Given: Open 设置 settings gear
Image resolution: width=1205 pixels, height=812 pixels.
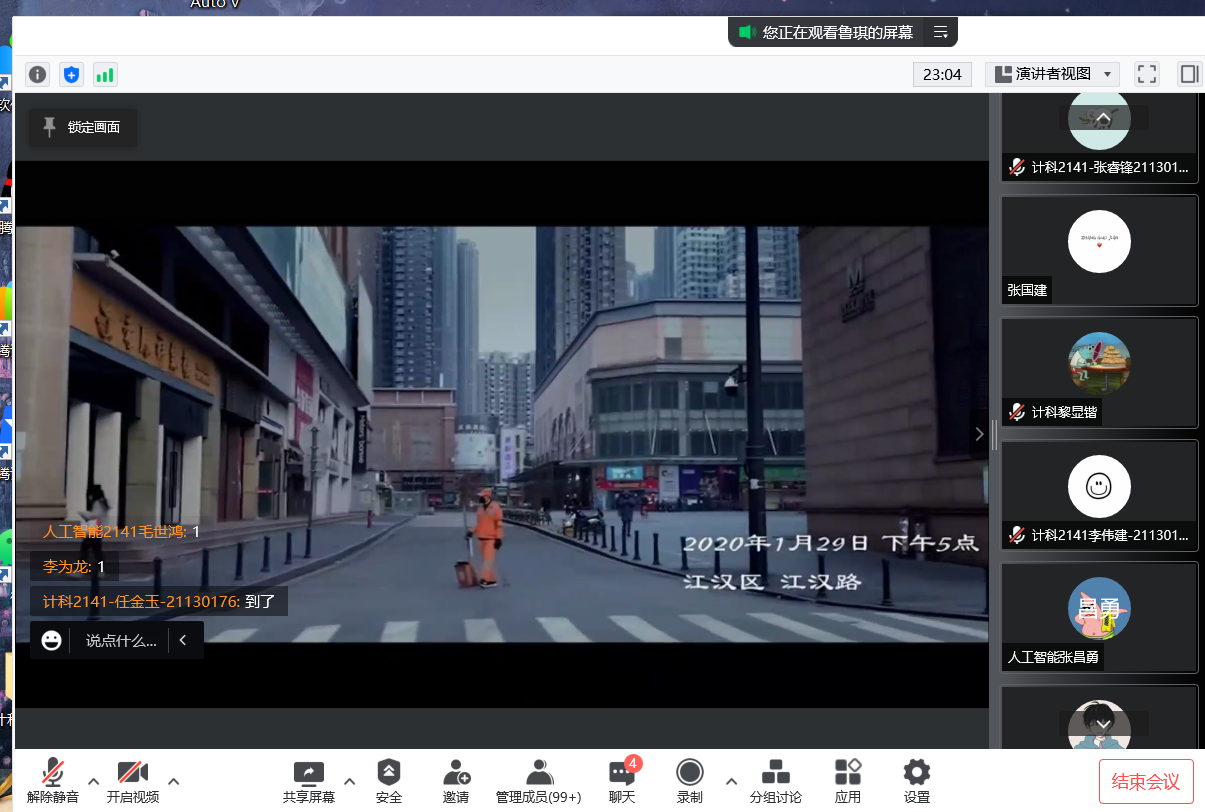Looking at the screenshot, I should [916, 780].
